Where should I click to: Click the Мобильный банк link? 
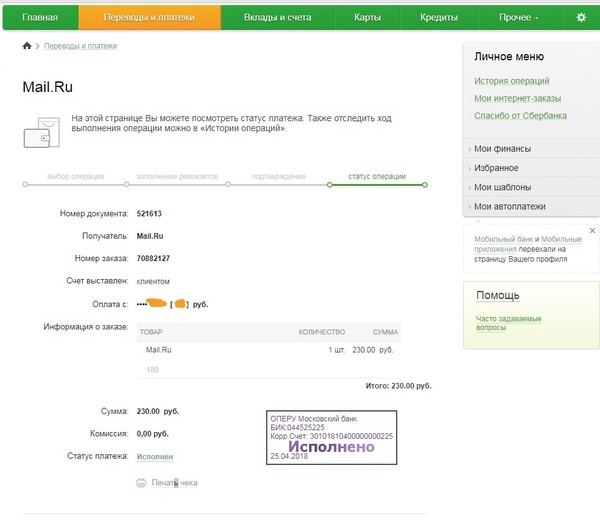tap(504, 239)
